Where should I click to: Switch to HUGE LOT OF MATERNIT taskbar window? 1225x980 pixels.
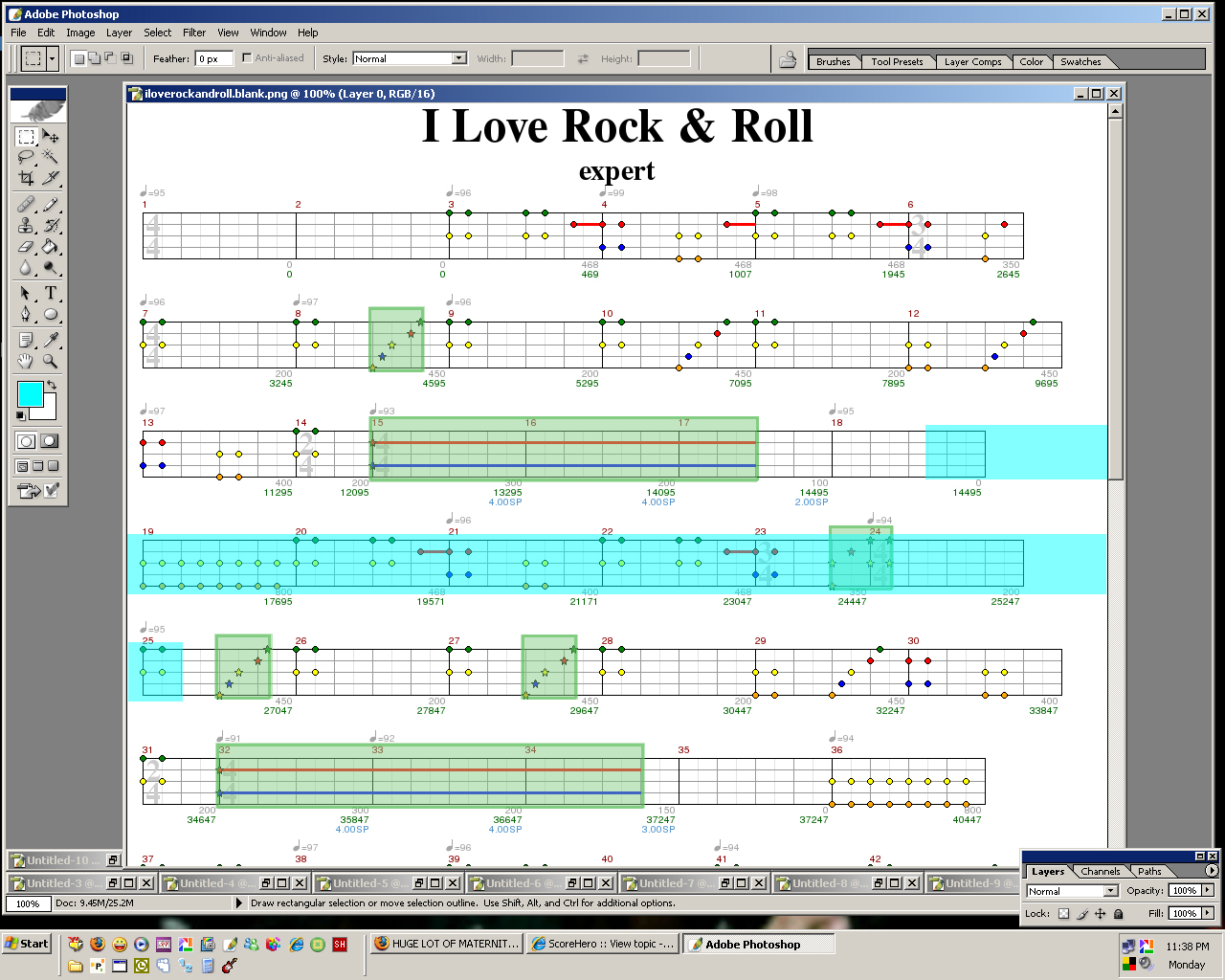coord(446,944)
